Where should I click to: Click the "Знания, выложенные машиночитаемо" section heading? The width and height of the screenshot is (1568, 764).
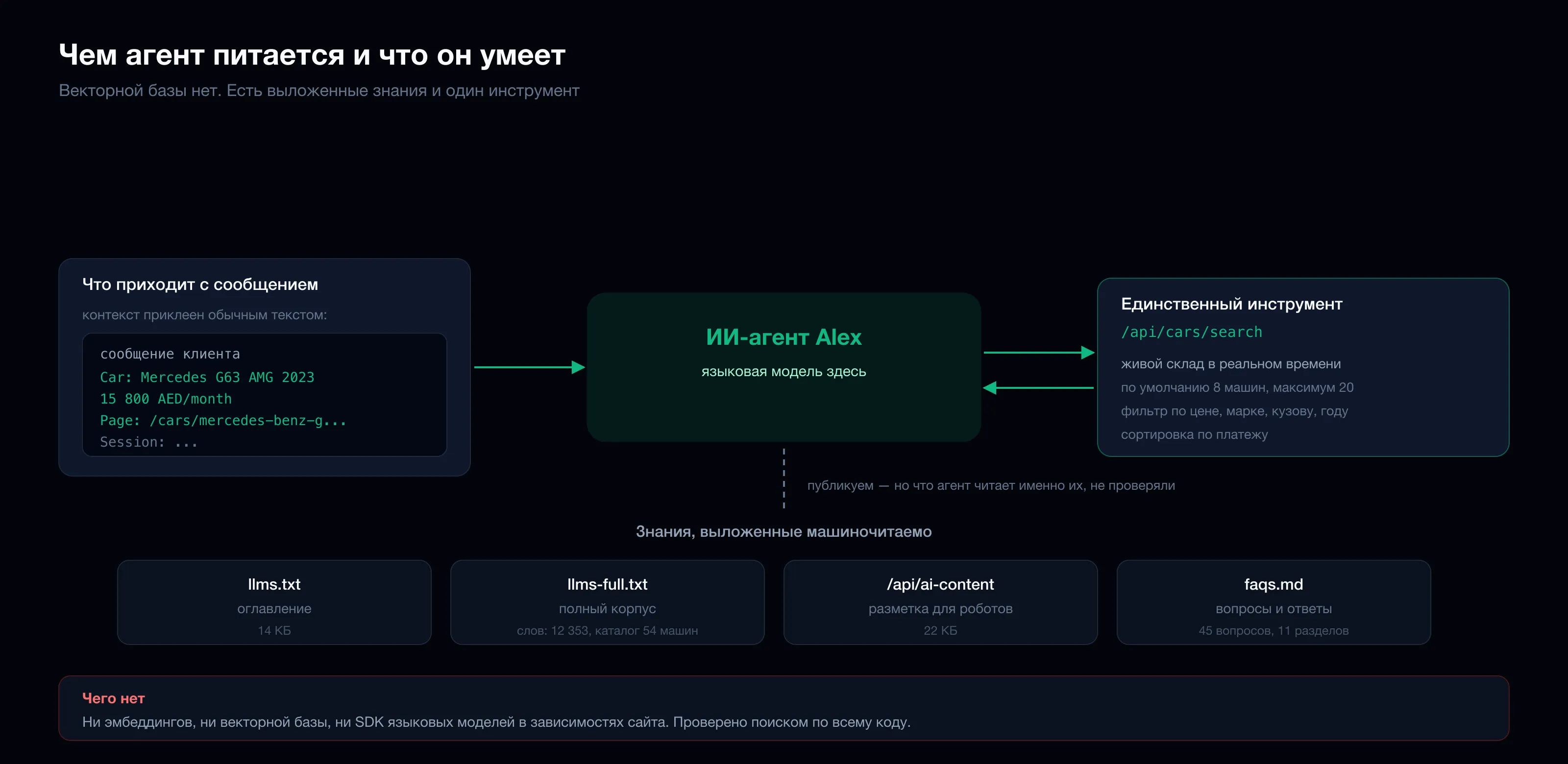point(784,532)
